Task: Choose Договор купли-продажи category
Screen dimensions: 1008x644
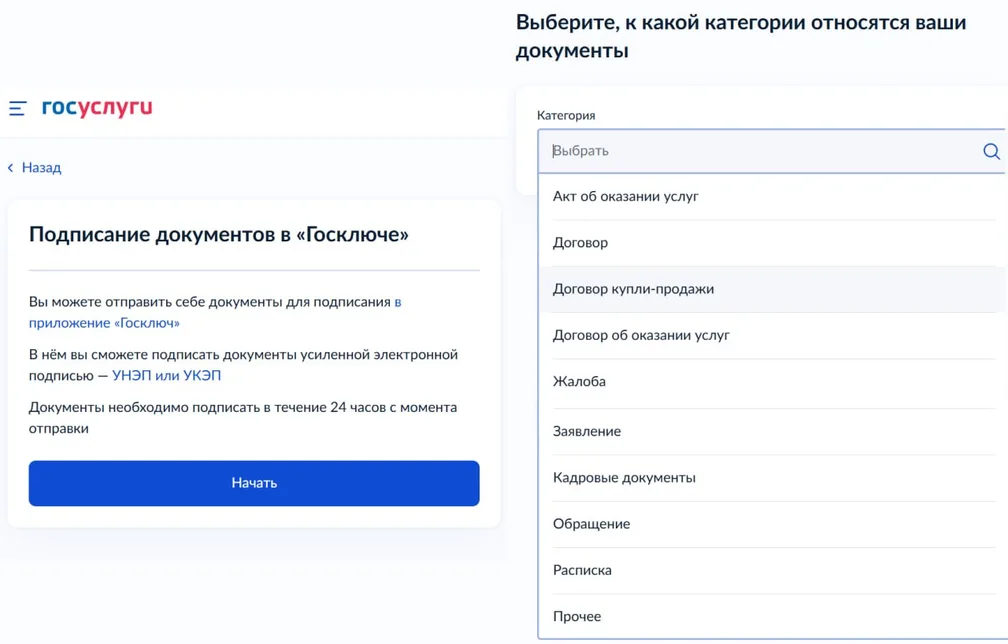Action: [773, 289]
